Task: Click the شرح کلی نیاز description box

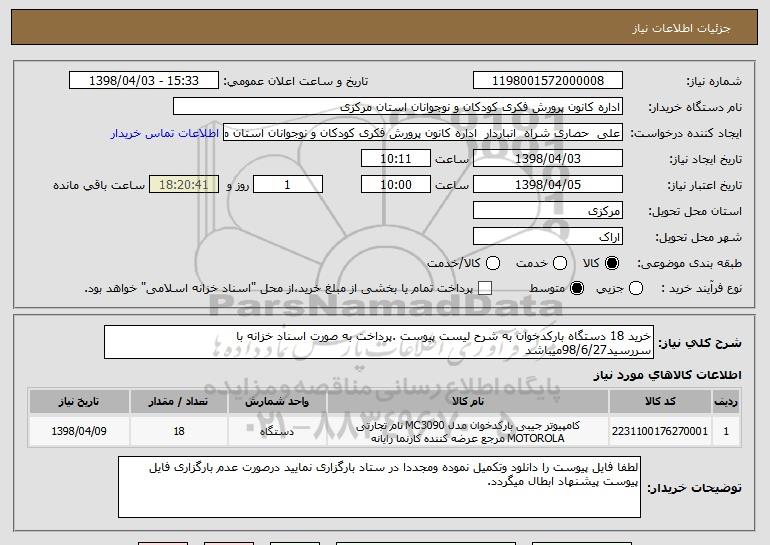Action: pyautogui.click(x=379, y=342)
